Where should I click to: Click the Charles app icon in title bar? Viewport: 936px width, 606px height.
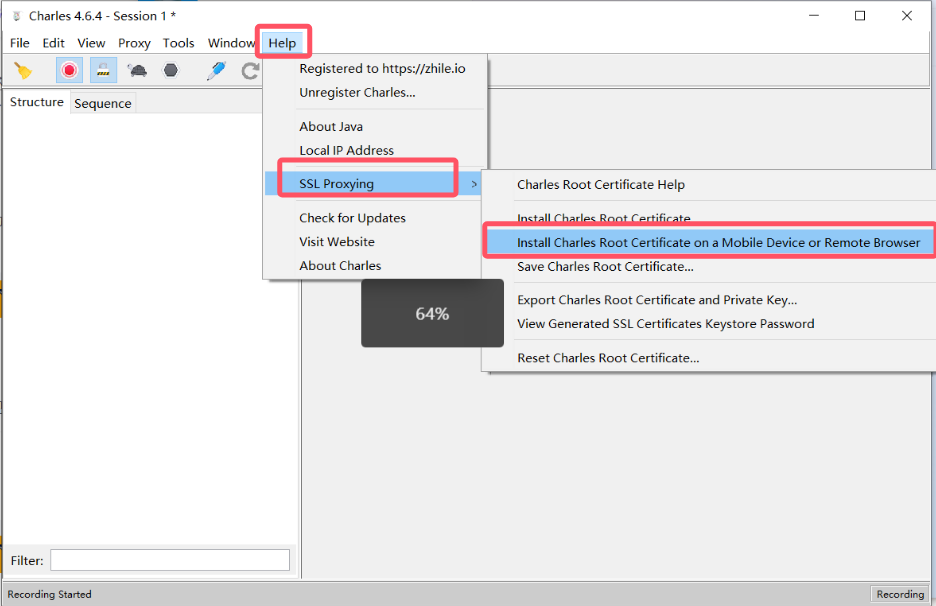pos(17,16)
